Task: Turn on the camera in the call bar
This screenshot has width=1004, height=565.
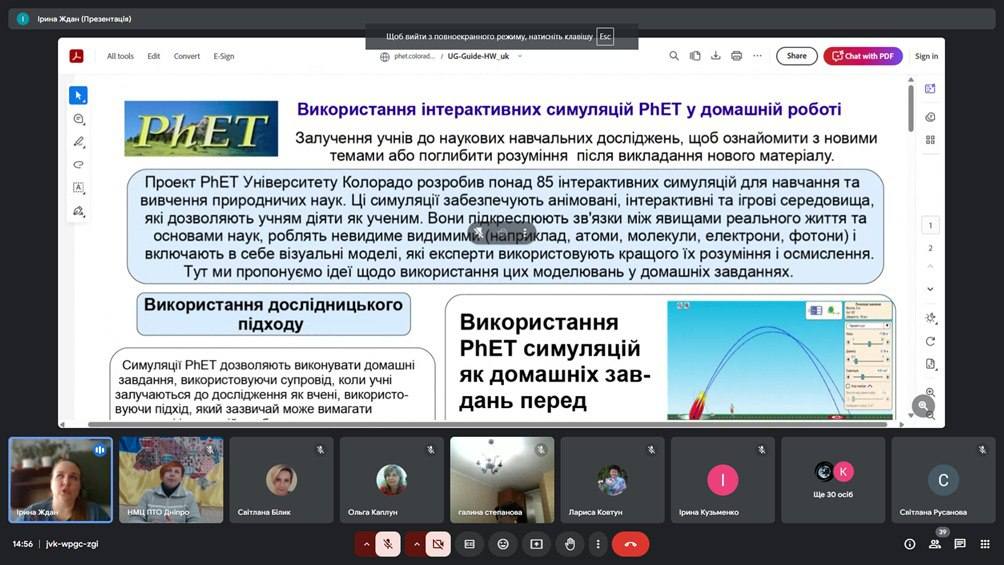Action: coord(437,544)
